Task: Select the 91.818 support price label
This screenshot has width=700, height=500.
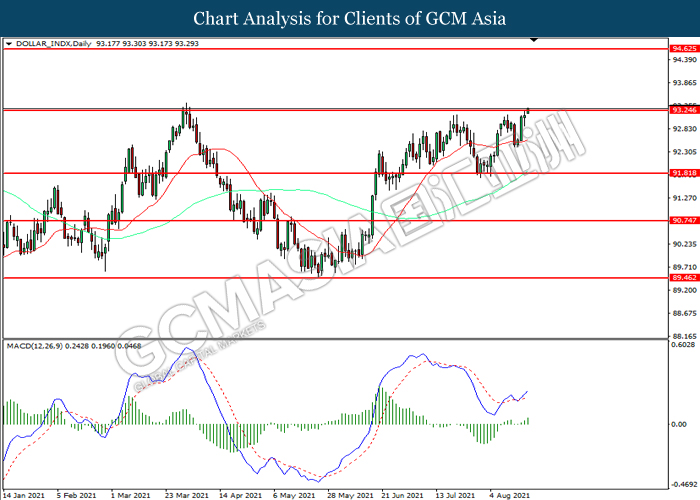Action: click(x=685, y=173)
